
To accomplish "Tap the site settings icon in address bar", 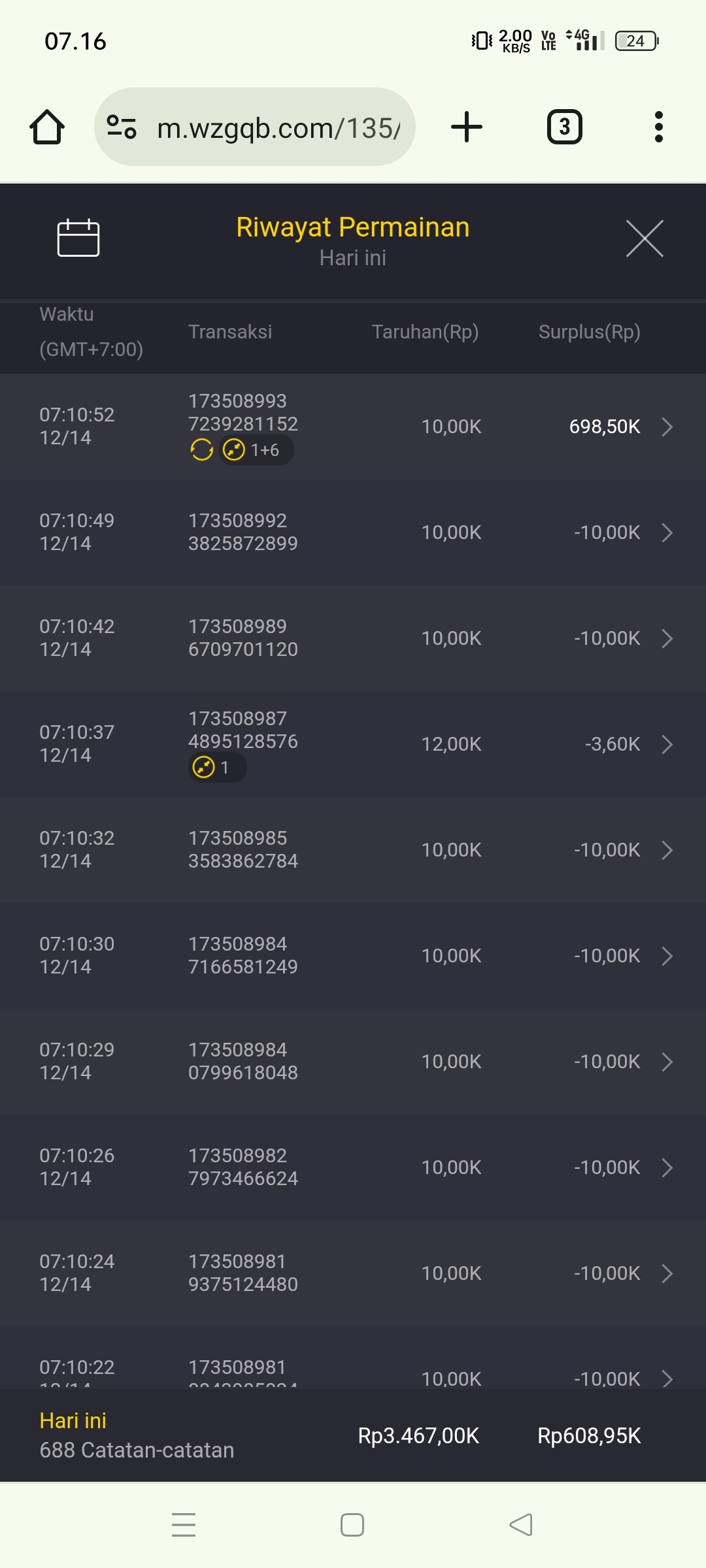I will point(122,127).
